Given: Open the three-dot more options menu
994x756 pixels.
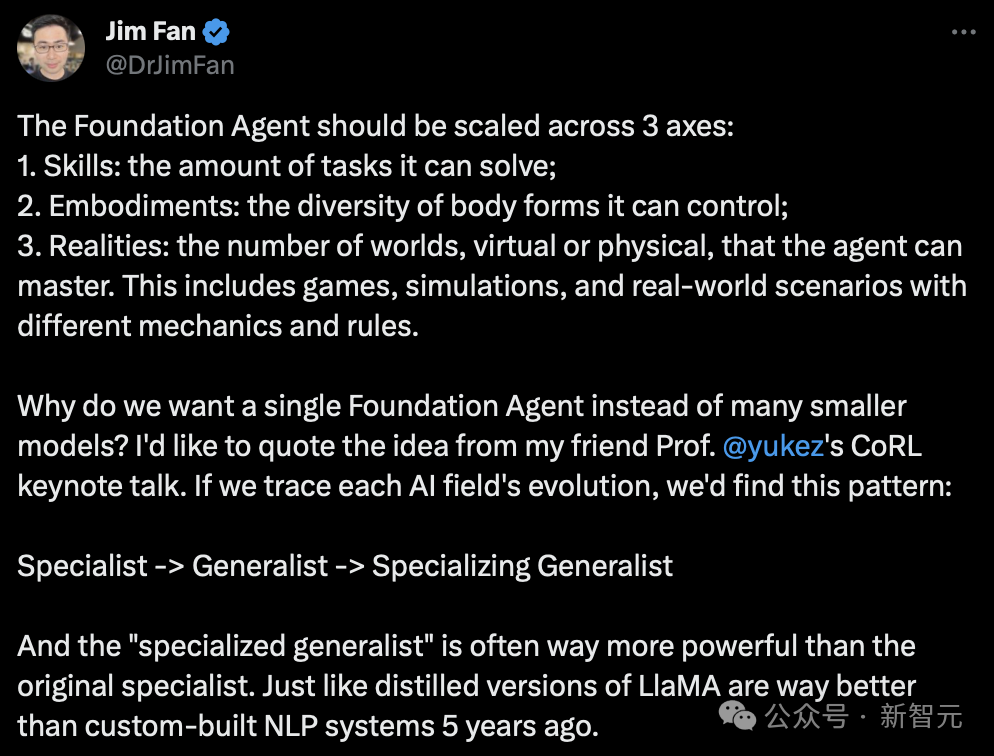Looking at the screenshot, I should tap(963, 32).
